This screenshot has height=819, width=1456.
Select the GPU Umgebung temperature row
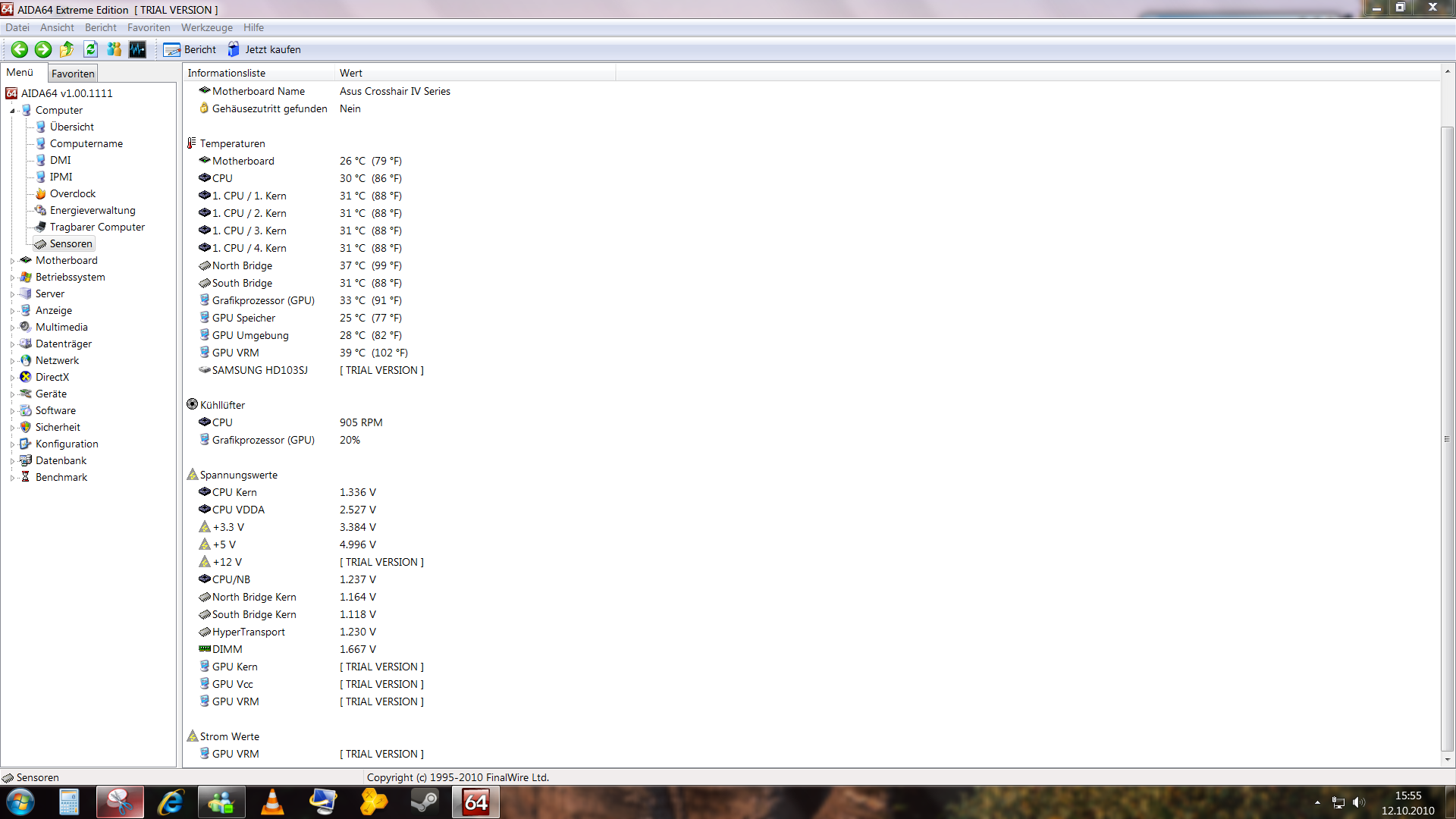point(300,335)
